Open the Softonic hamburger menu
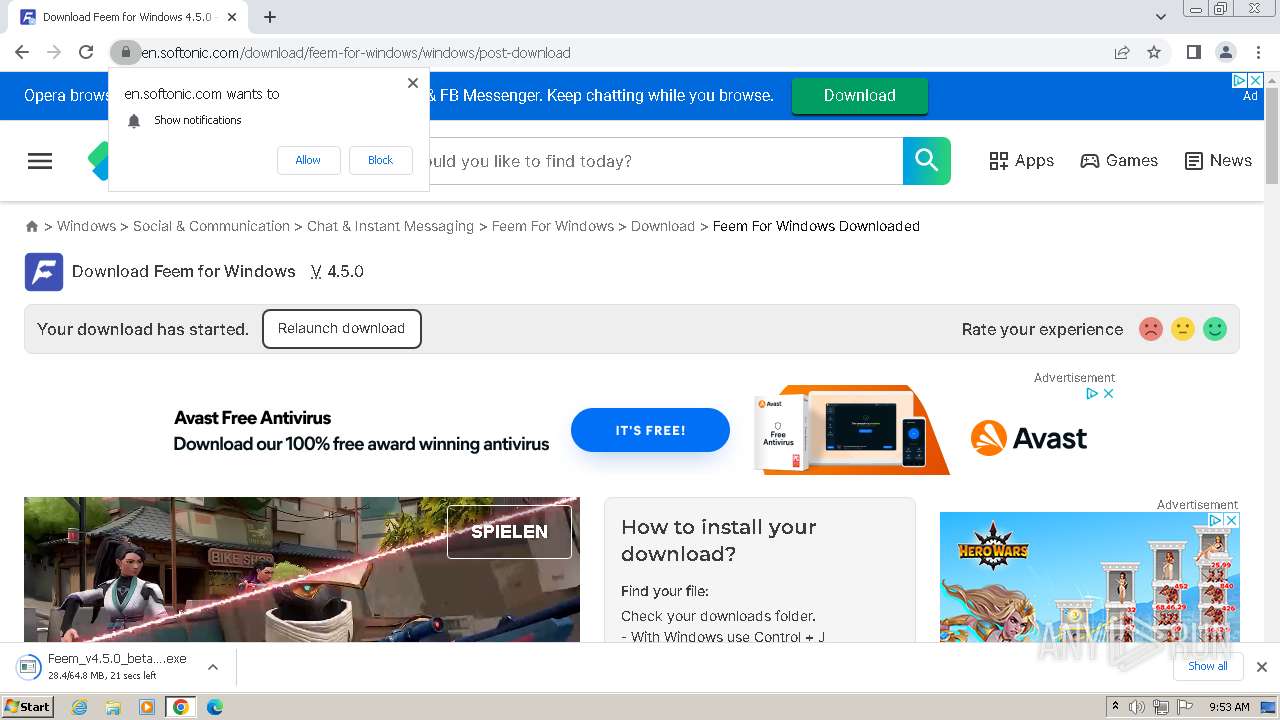Image resolution: width=1280 pixels, height=720 pixels. [40, 161]
